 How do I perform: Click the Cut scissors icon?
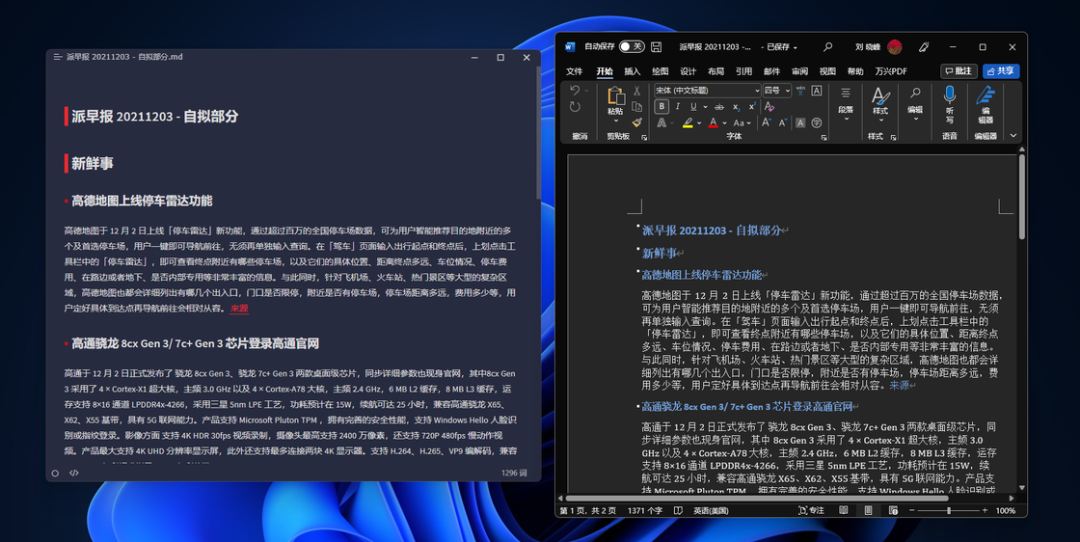click(x=637, y=91)
